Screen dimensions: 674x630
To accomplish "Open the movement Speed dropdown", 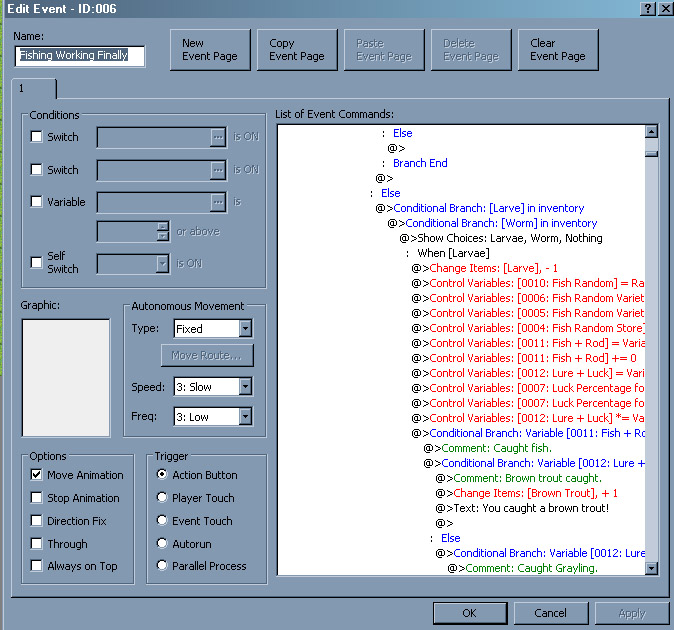I will [x=245, y=387].
